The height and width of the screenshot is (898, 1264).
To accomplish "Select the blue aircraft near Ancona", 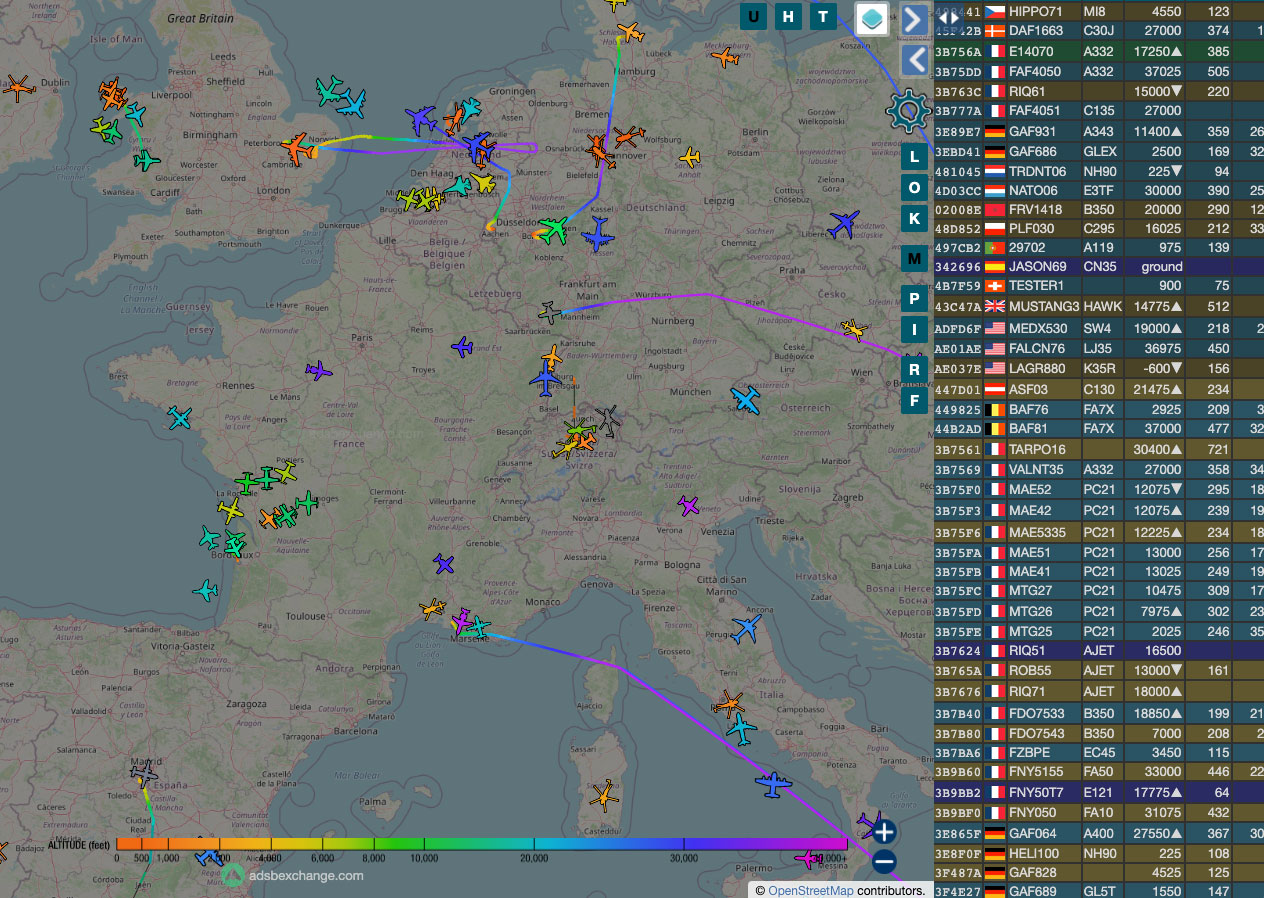I will click(x=746, y=629).
